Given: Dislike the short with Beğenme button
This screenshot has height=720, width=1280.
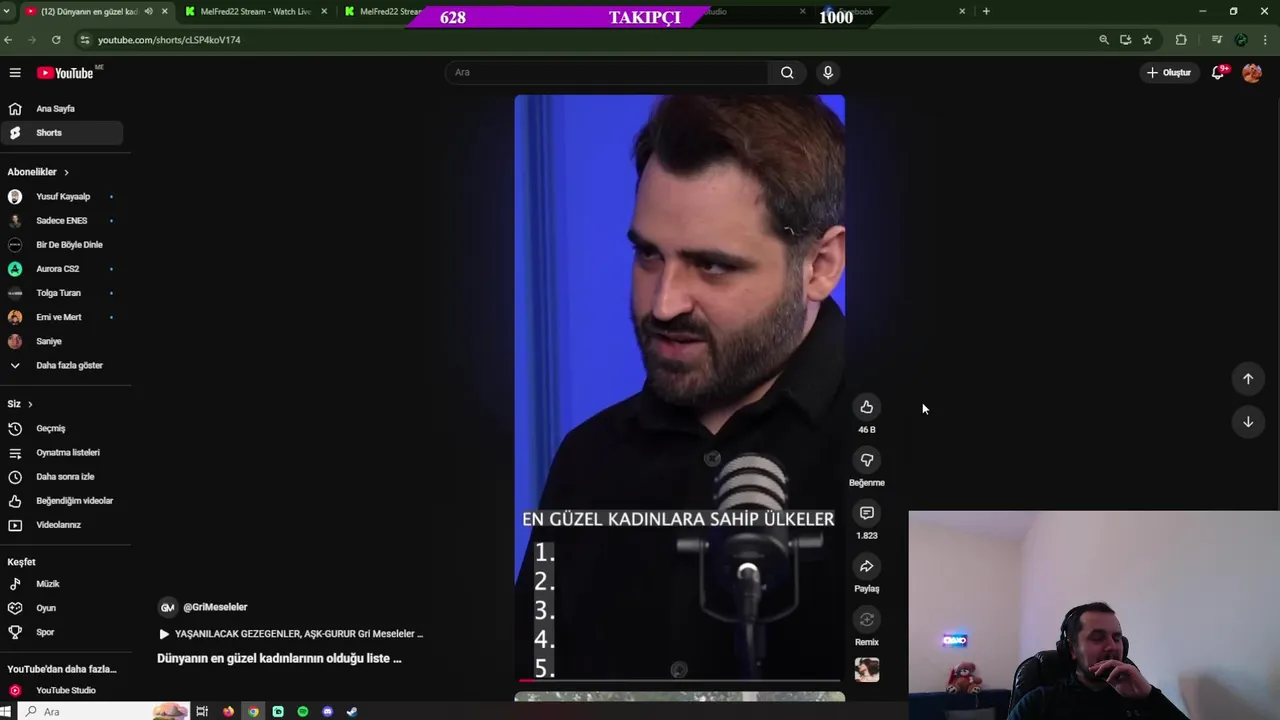Looking at the screenshot, I should [867, 460].
